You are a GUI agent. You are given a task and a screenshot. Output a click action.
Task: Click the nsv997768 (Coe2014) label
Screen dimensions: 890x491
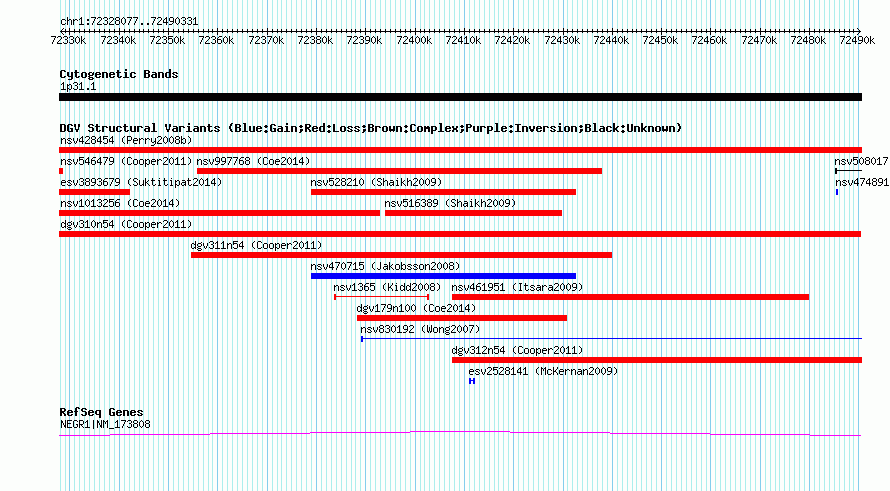[253, 161]
